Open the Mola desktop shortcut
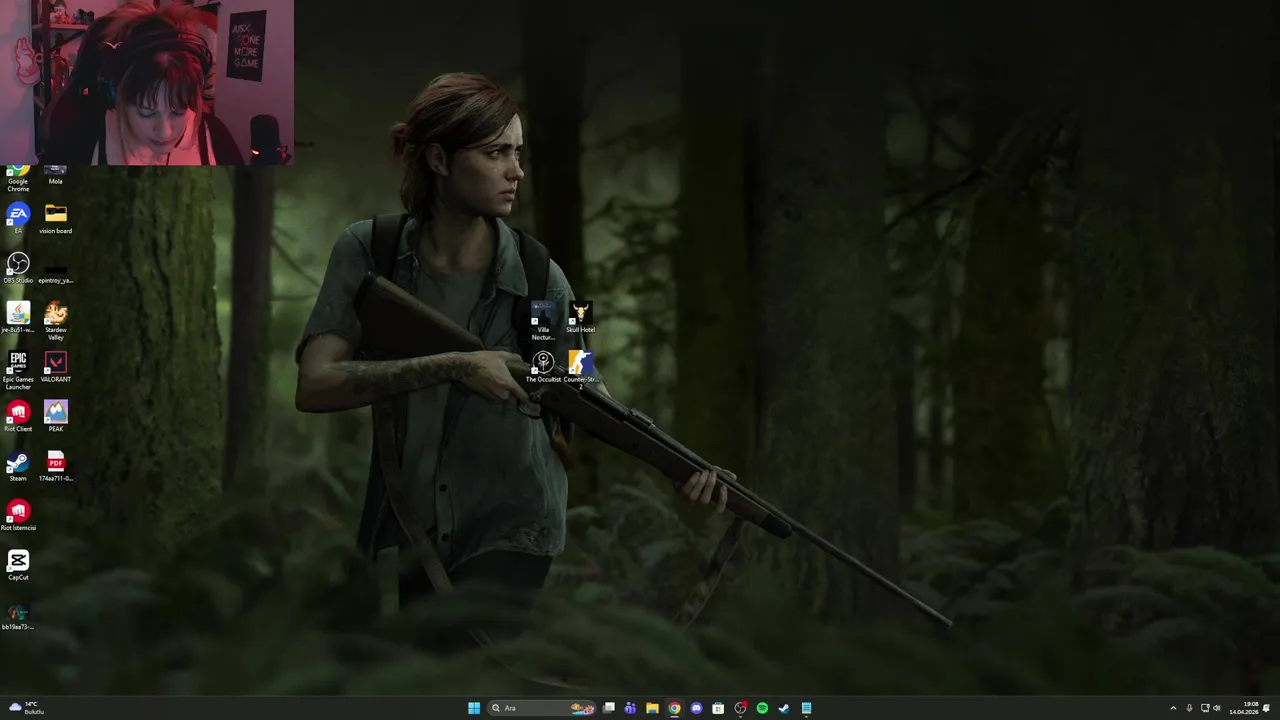 click(55, 176)
